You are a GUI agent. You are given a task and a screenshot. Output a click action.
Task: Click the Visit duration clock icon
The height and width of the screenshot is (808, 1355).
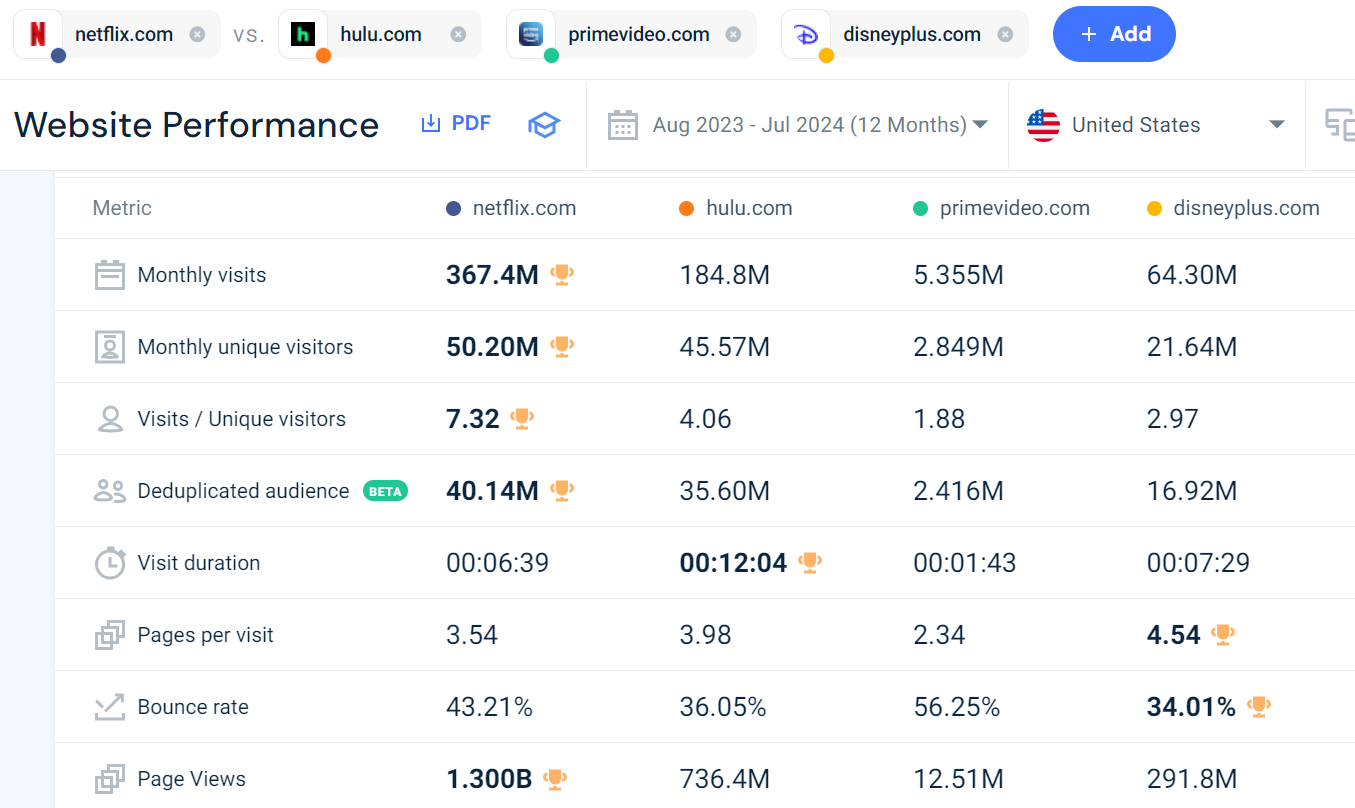pyautogui.click(x=109, y=563)
